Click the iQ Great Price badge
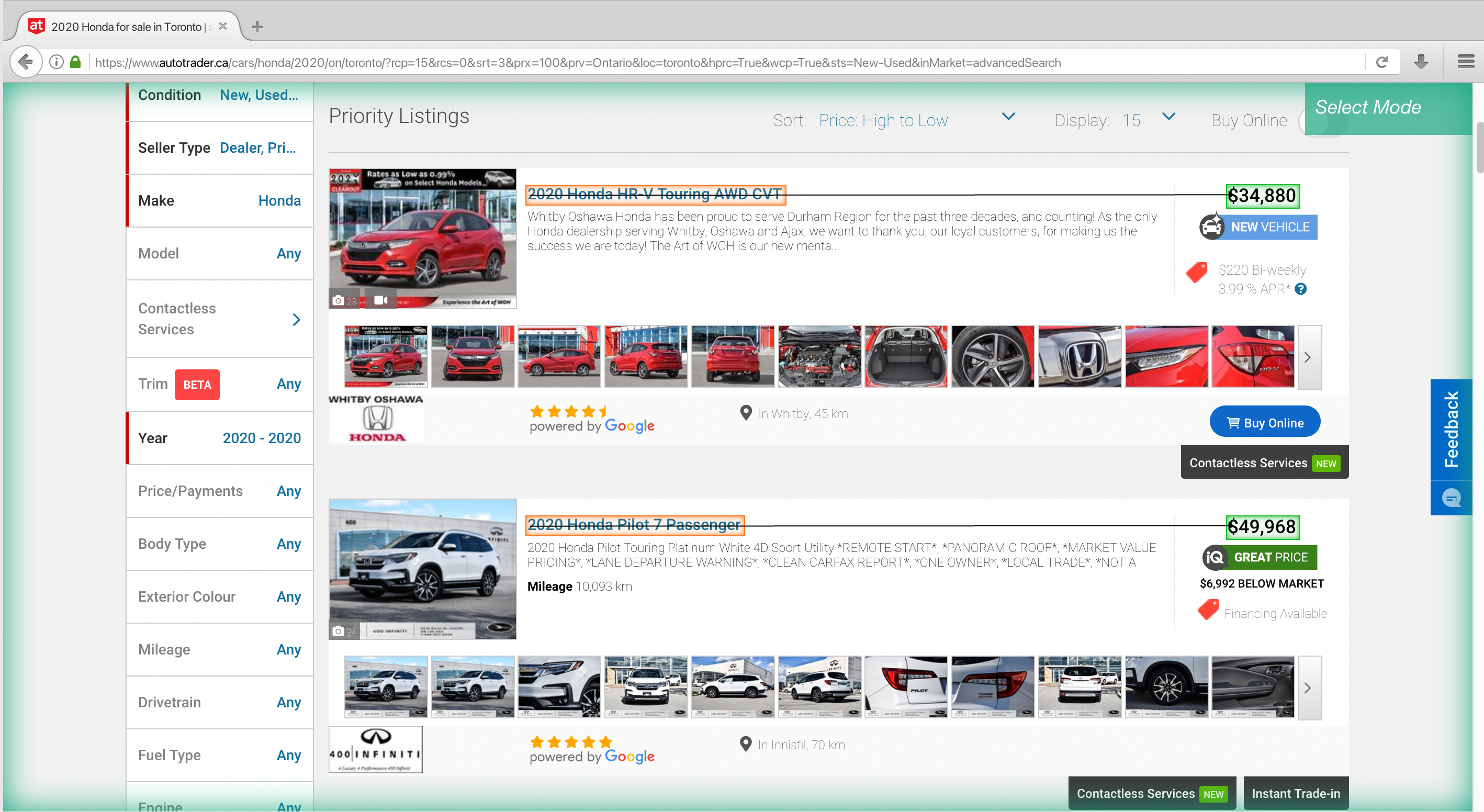 click(x=1260, y=557)
